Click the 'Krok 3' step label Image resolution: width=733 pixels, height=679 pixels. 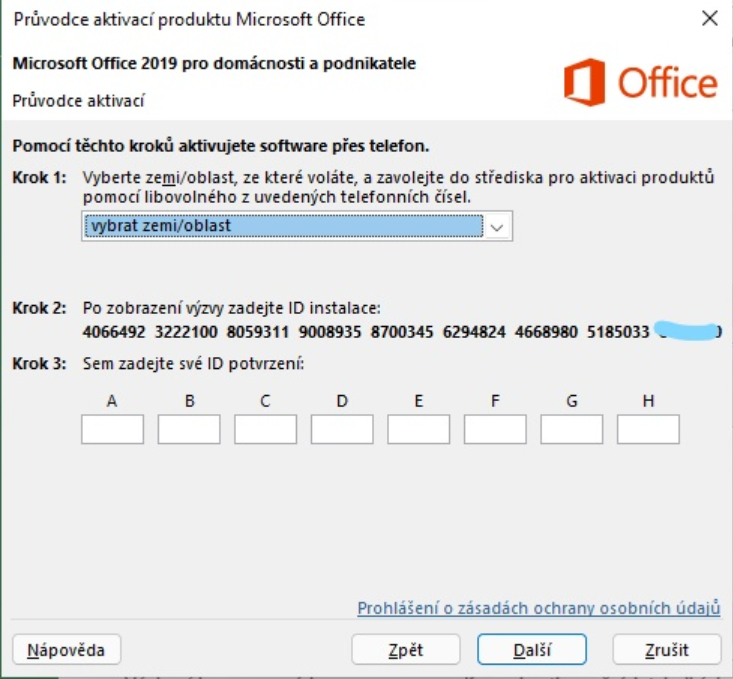(39, 363)
